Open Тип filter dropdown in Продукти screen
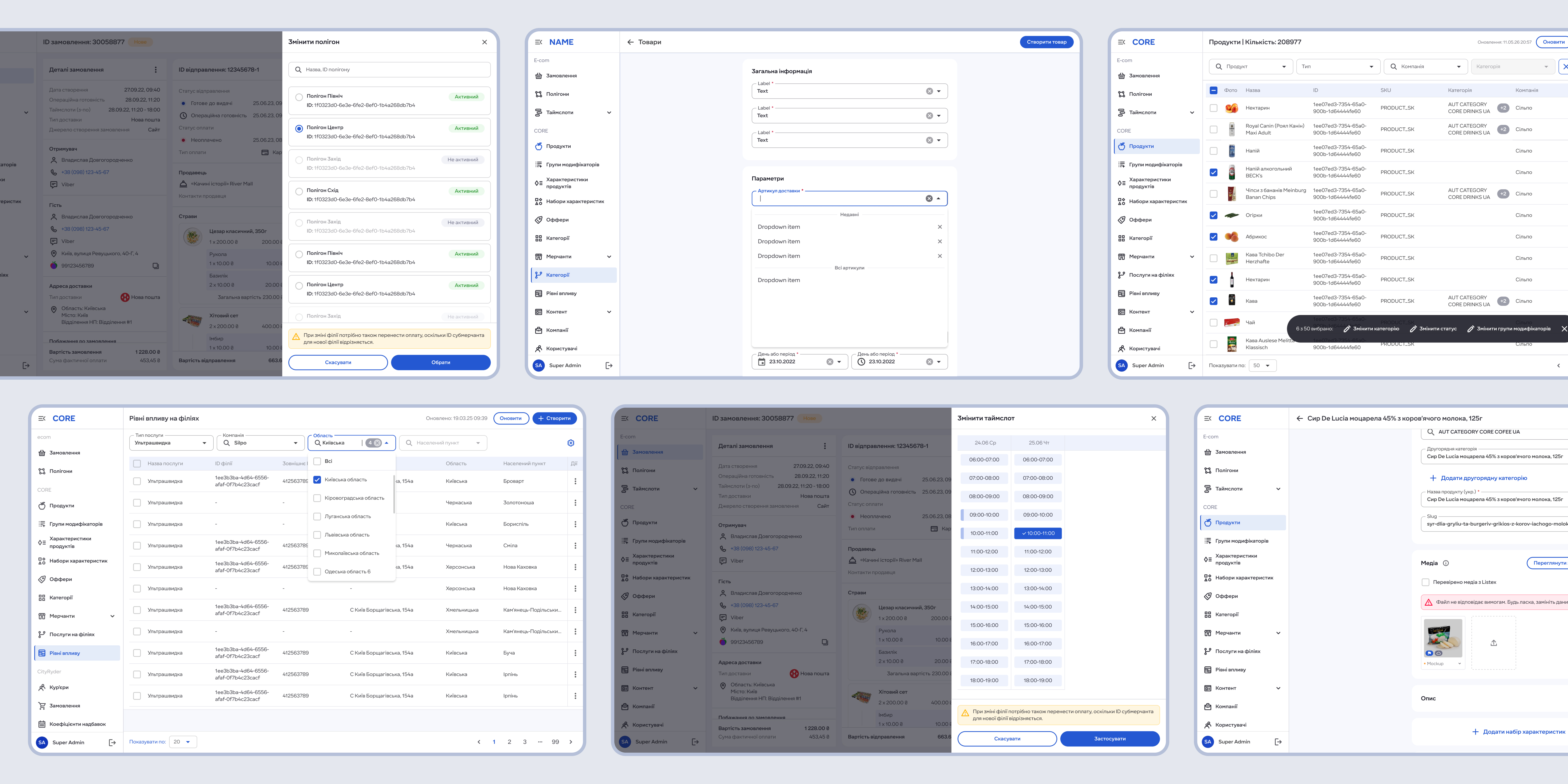Viewport: 1568px width, 784px height. click(1337, 66)
